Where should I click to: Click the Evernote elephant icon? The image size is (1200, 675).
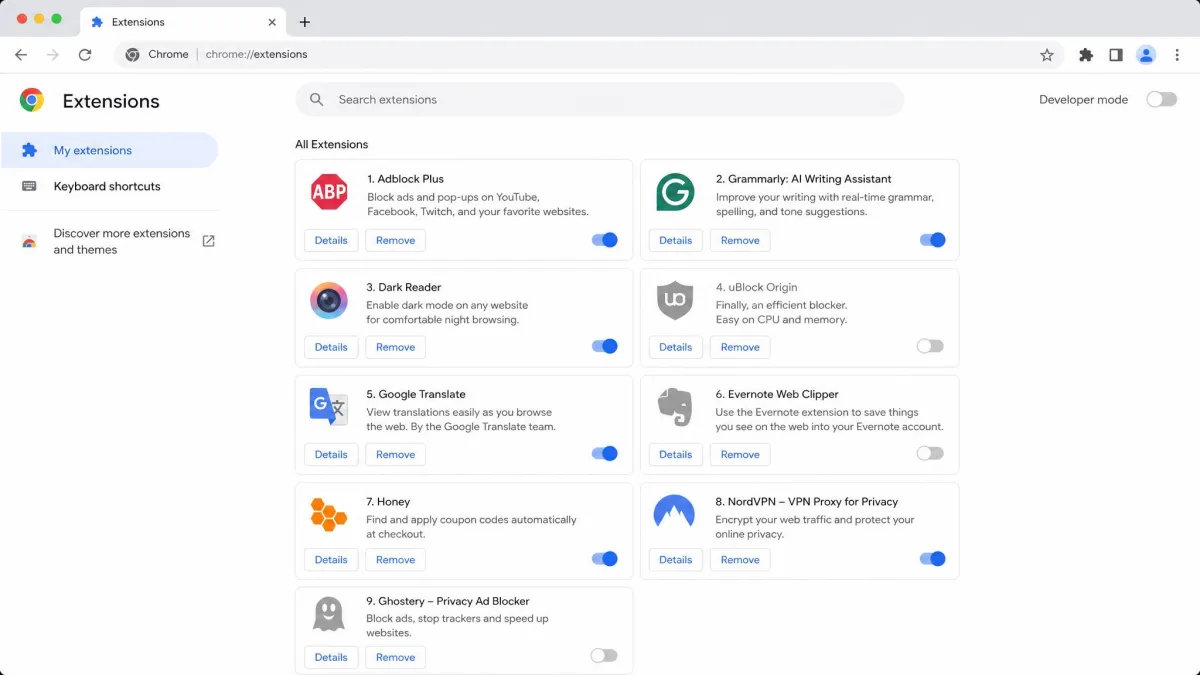point(675,407)
